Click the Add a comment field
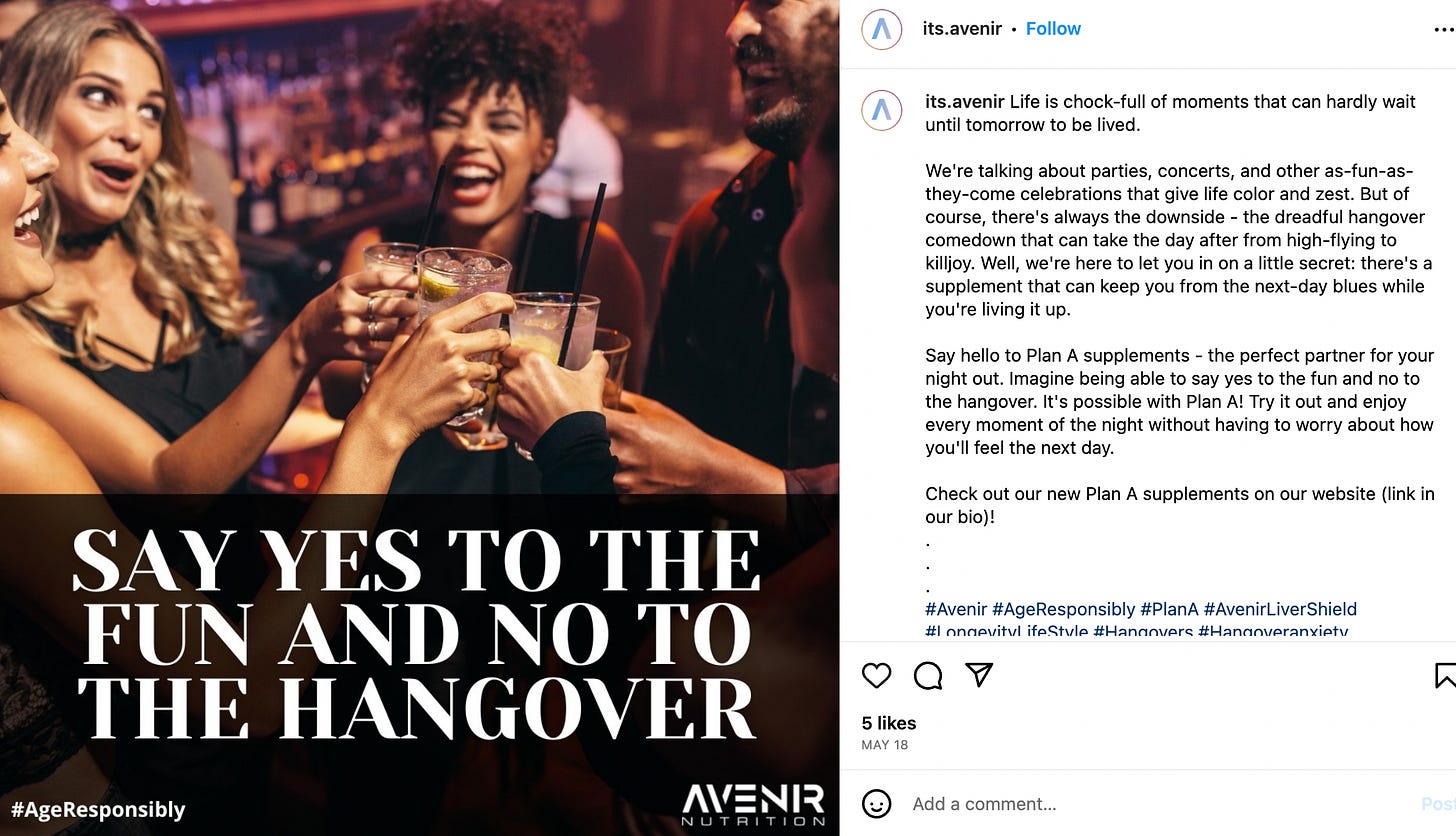The width and height of the screenshot is (1456, 836). 1160,804
